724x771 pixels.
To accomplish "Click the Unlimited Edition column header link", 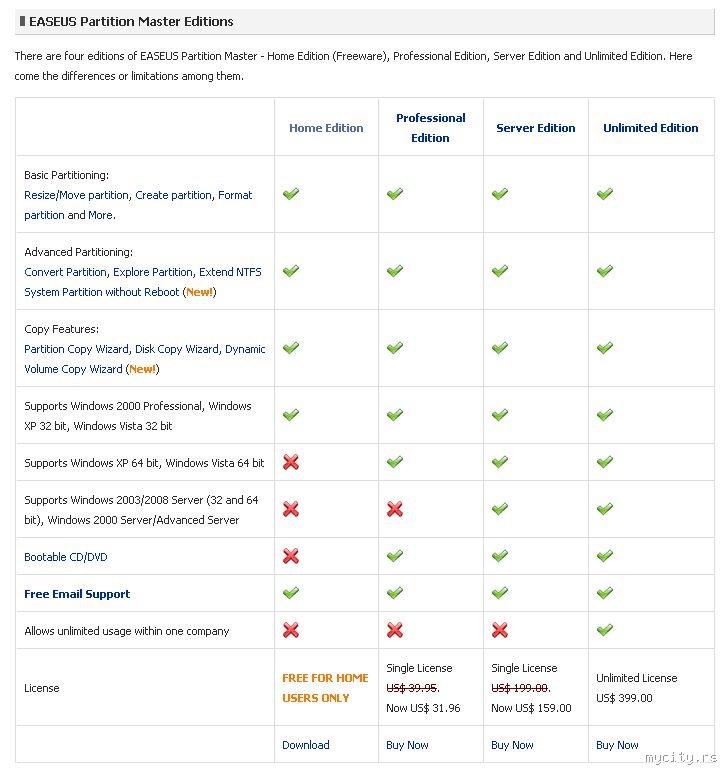I will 650,128.
